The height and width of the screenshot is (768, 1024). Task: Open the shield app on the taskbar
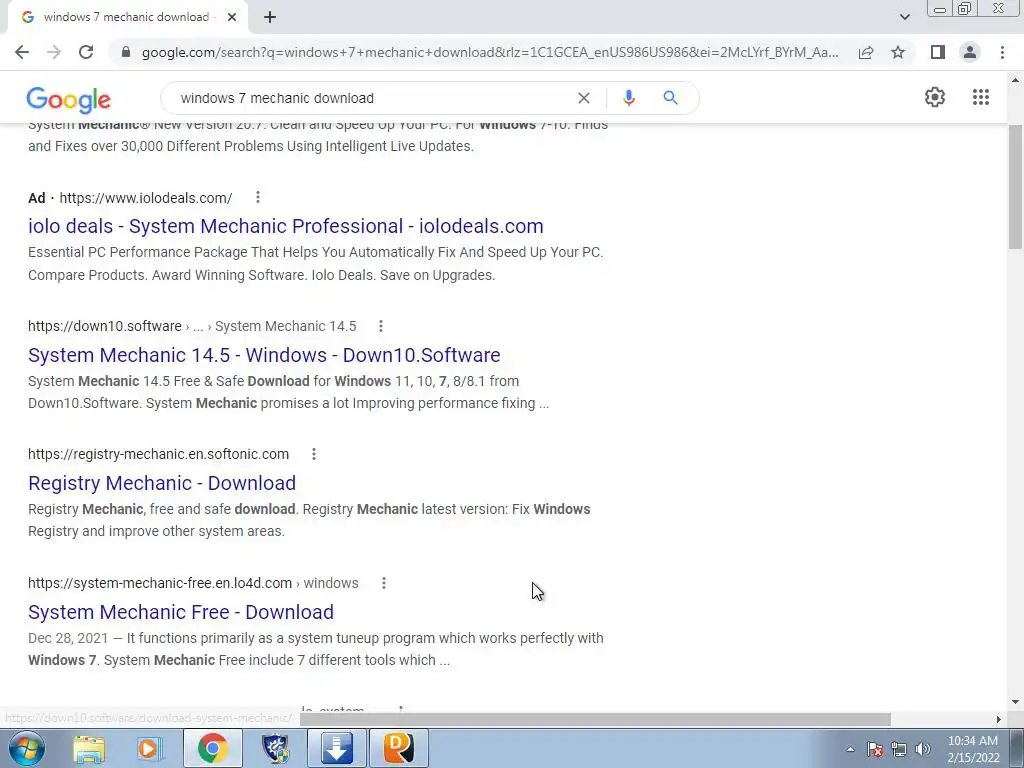tap(276, 748)
